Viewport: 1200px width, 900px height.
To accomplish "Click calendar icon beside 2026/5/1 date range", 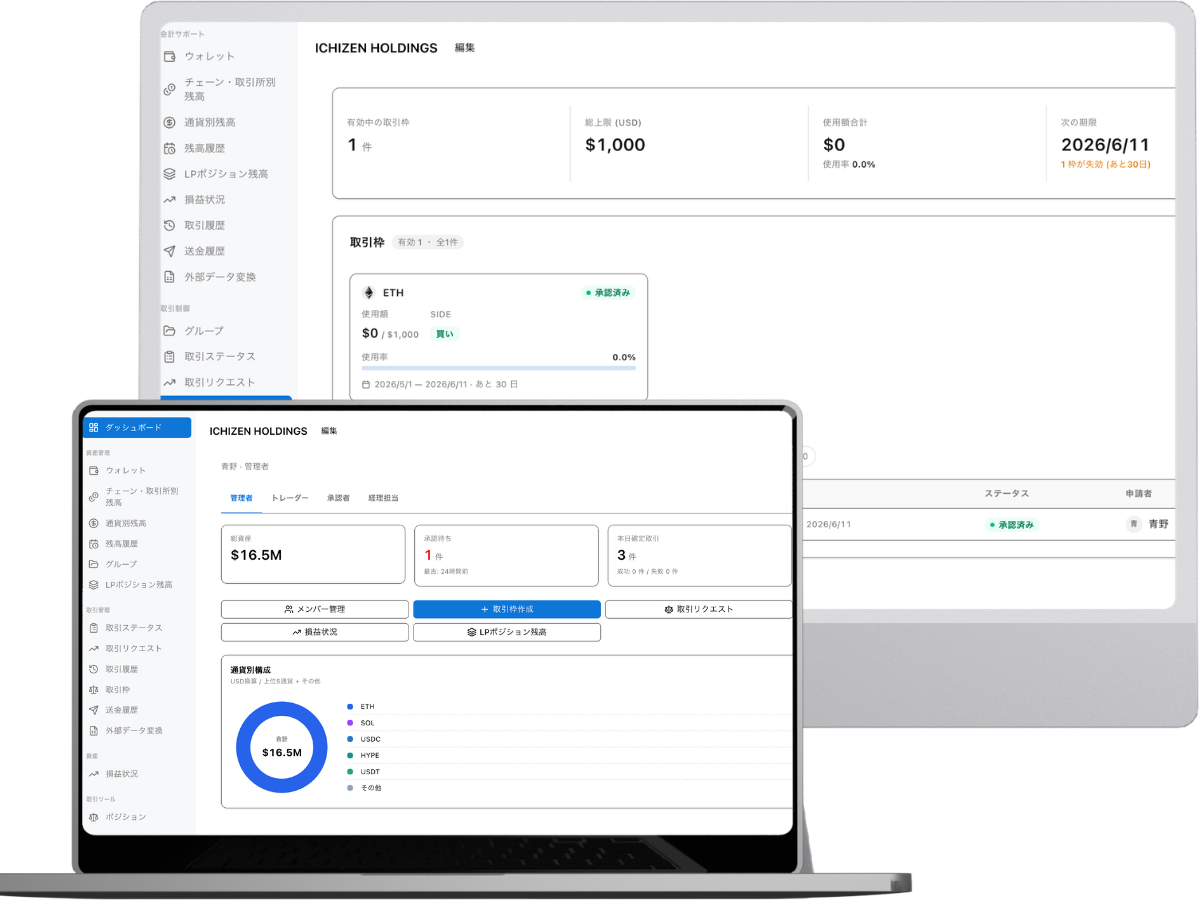I will pyautogui.click(x=366, y=384).
